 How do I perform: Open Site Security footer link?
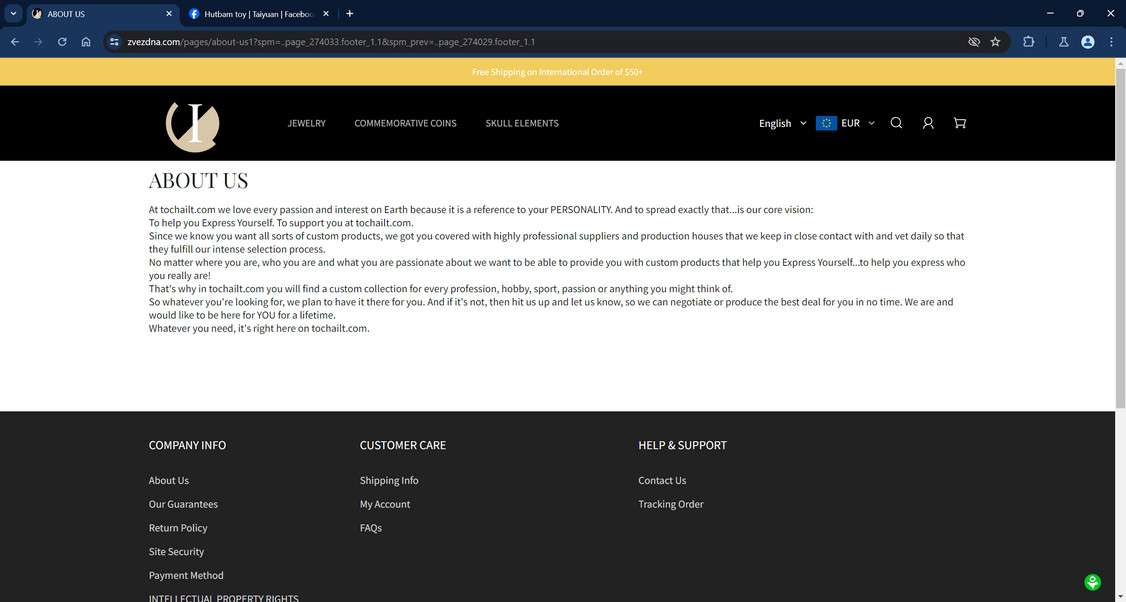176,551
